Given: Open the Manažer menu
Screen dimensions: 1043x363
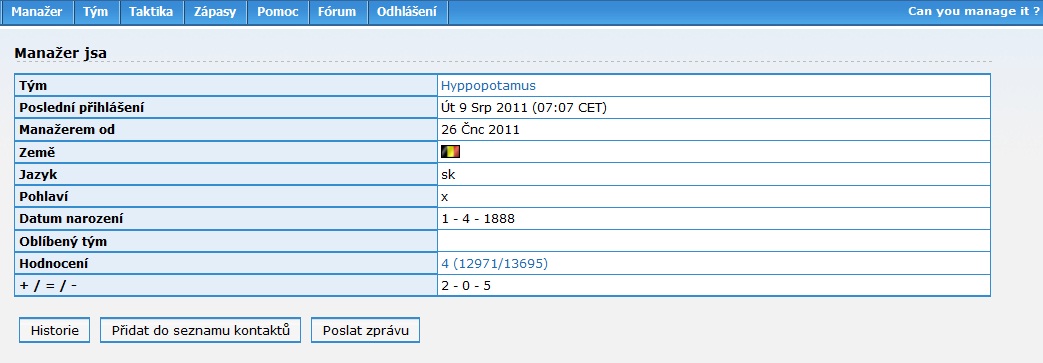Looking at the screenshot, I should coord(37,11).
